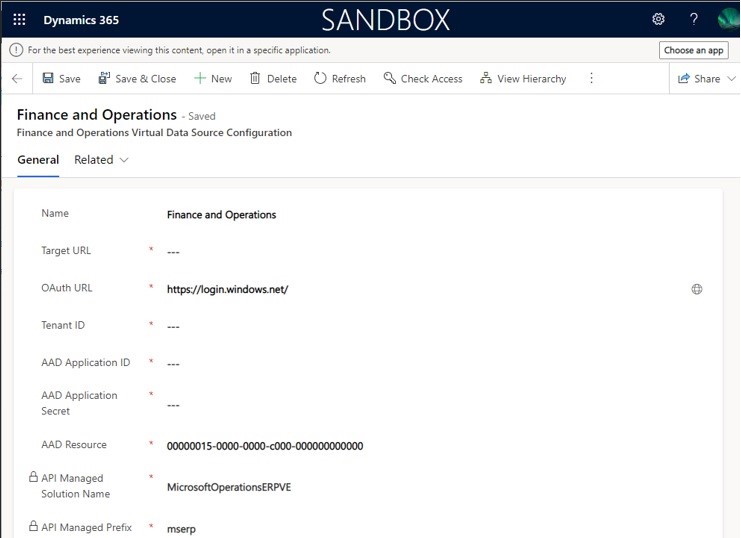Share this record

tap(699, 78)
